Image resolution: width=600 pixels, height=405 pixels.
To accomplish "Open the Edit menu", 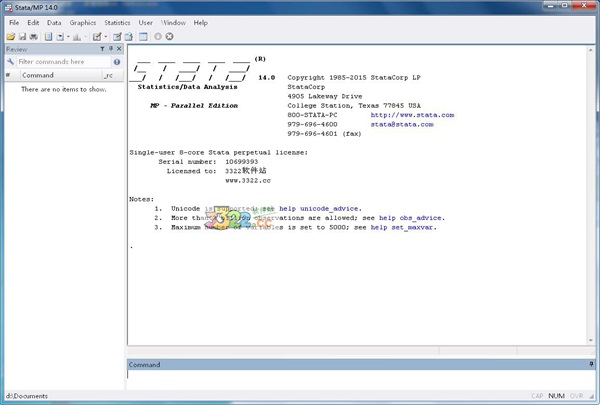I will tap(33, 23).
